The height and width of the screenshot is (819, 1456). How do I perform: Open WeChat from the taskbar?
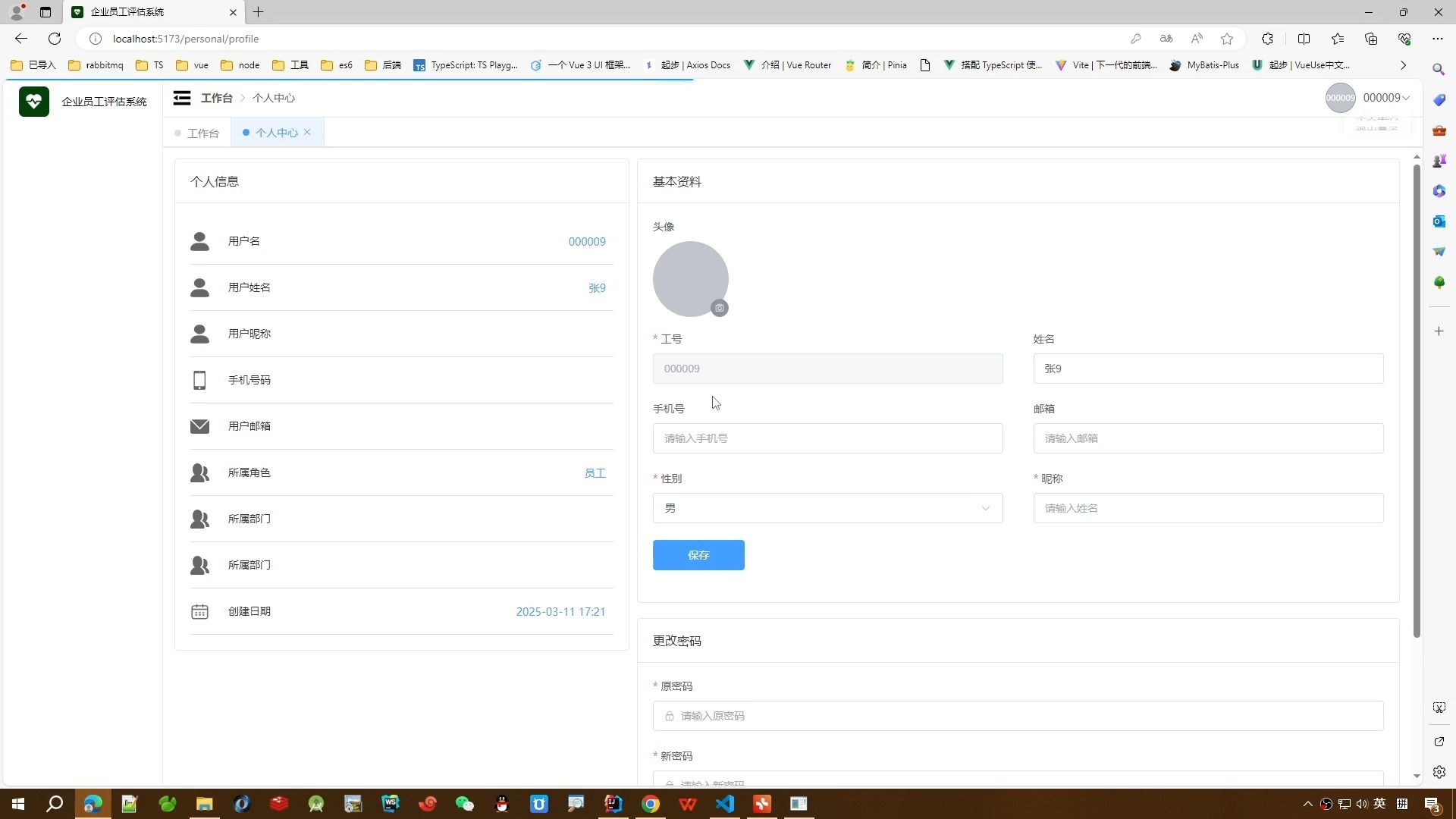click(x=464, y=804)
